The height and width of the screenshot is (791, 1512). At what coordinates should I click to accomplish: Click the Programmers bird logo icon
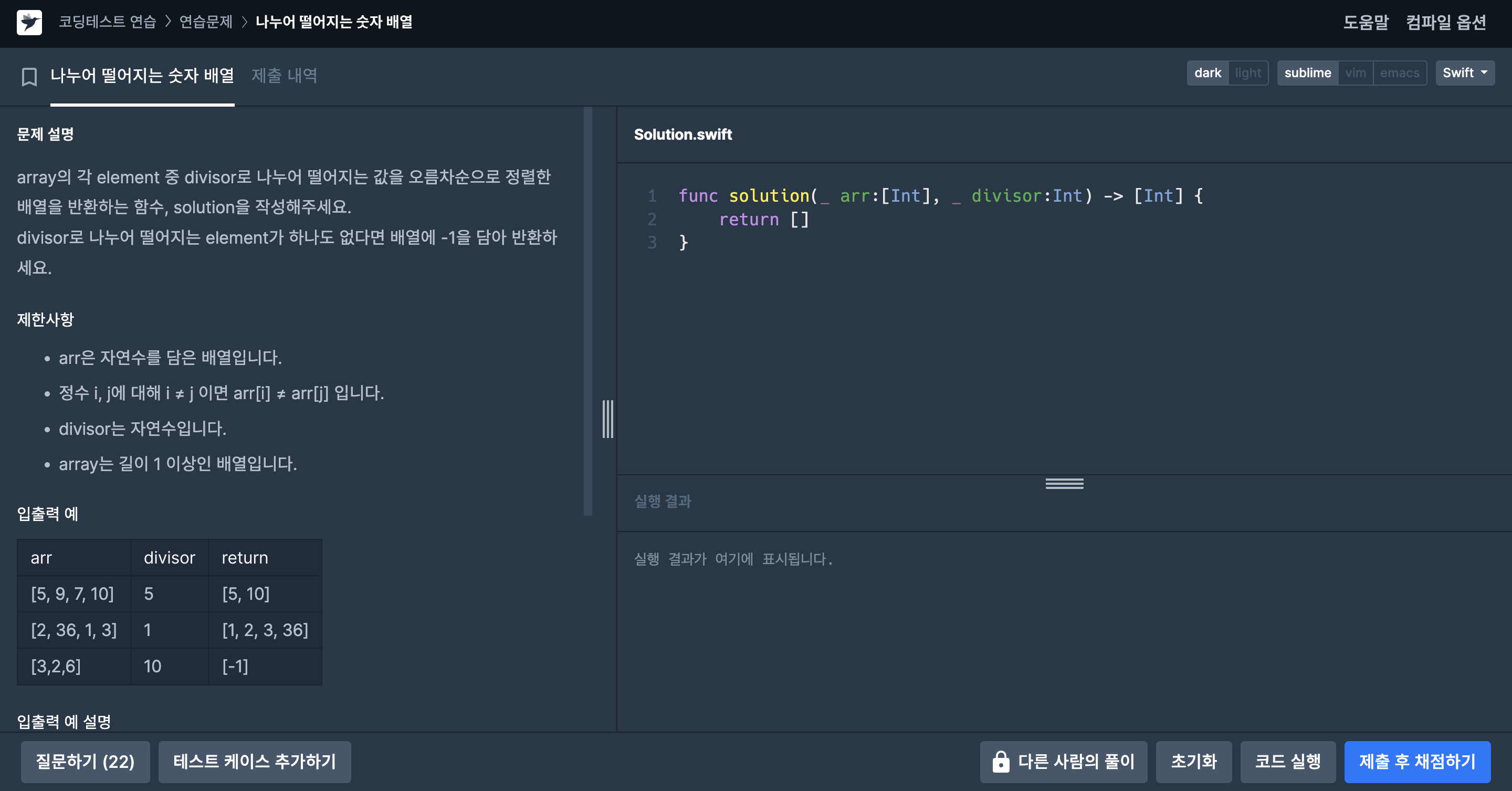pyautogui.click(x=29, y=22)
